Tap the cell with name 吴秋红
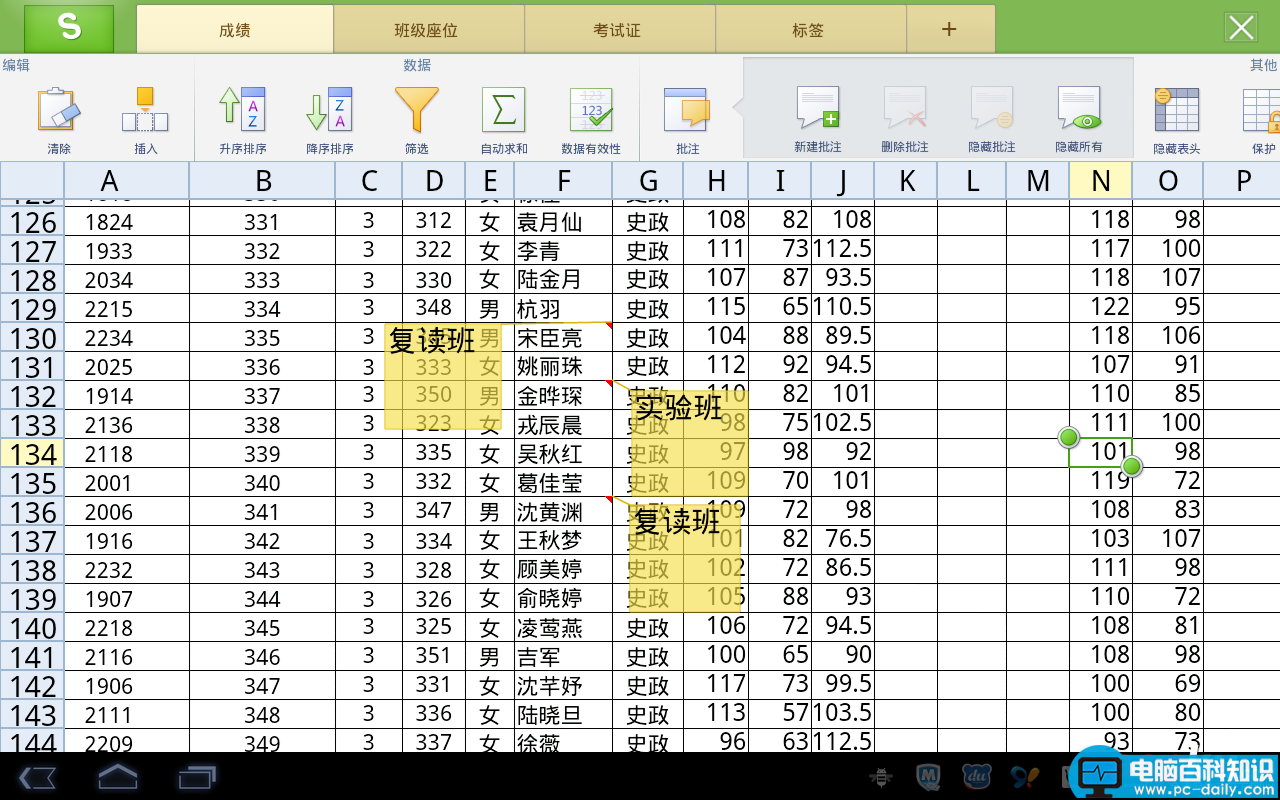 563,454
